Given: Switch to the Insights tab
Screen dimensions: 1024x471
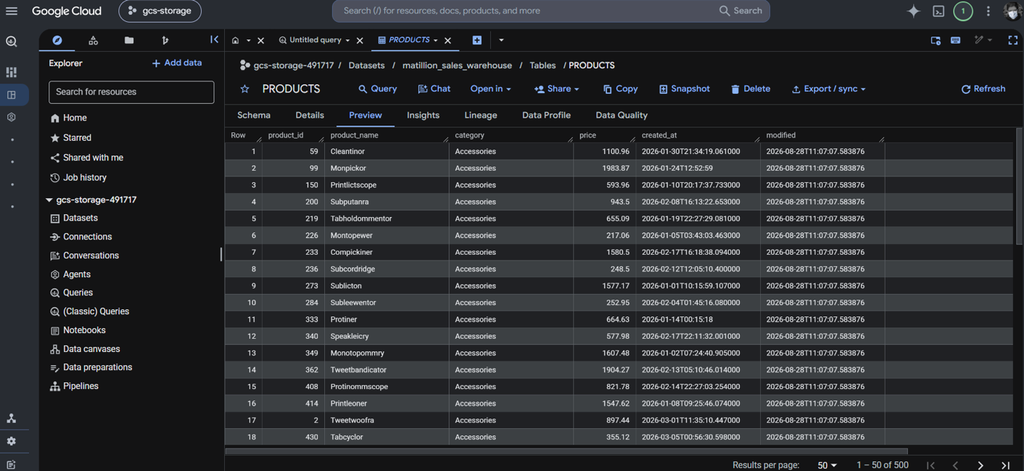Looking at the screenshot, I should tap(423, 115).
